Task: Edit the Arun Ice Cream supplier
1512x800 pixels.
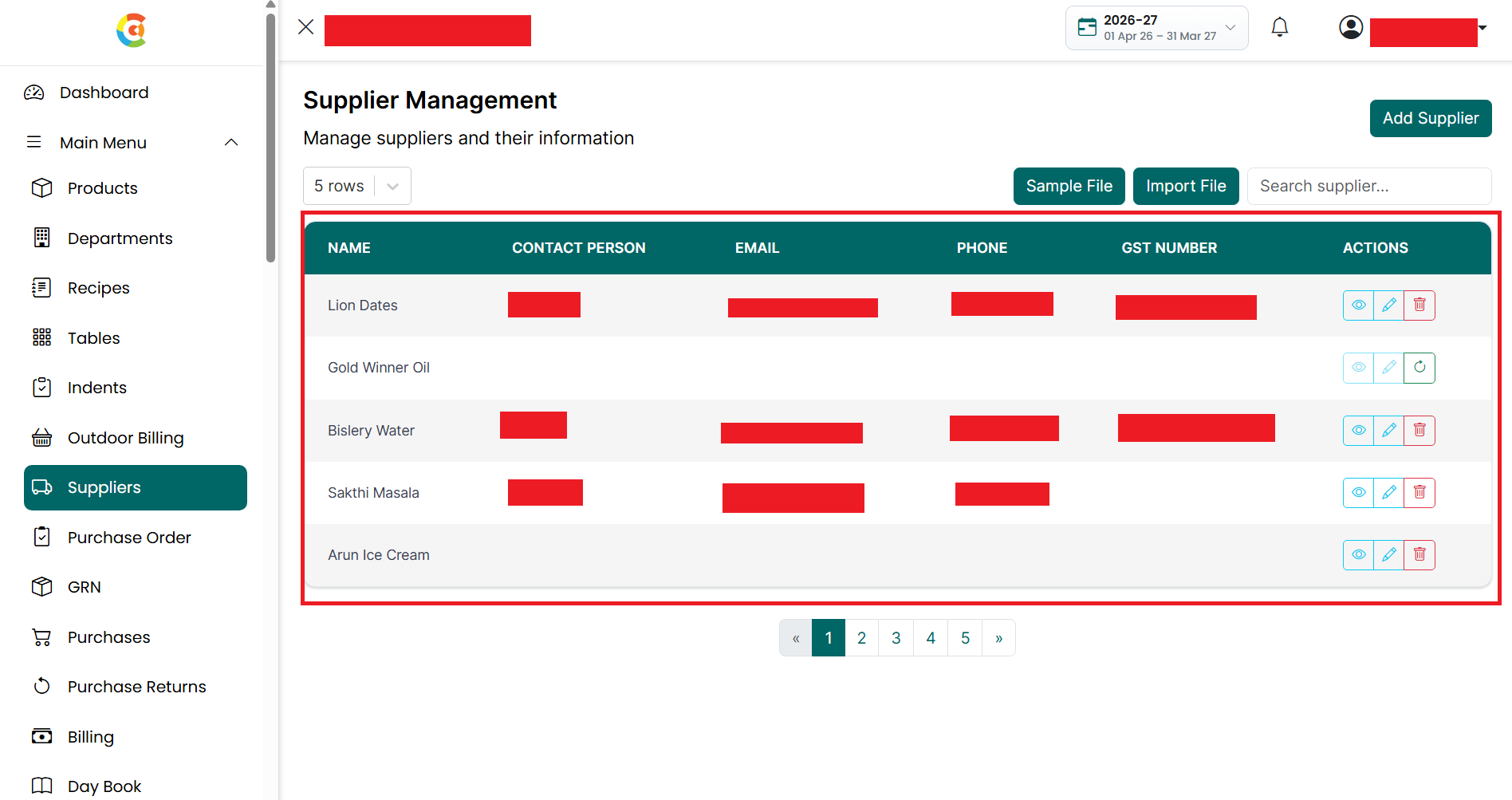Action: point(1388,555)
